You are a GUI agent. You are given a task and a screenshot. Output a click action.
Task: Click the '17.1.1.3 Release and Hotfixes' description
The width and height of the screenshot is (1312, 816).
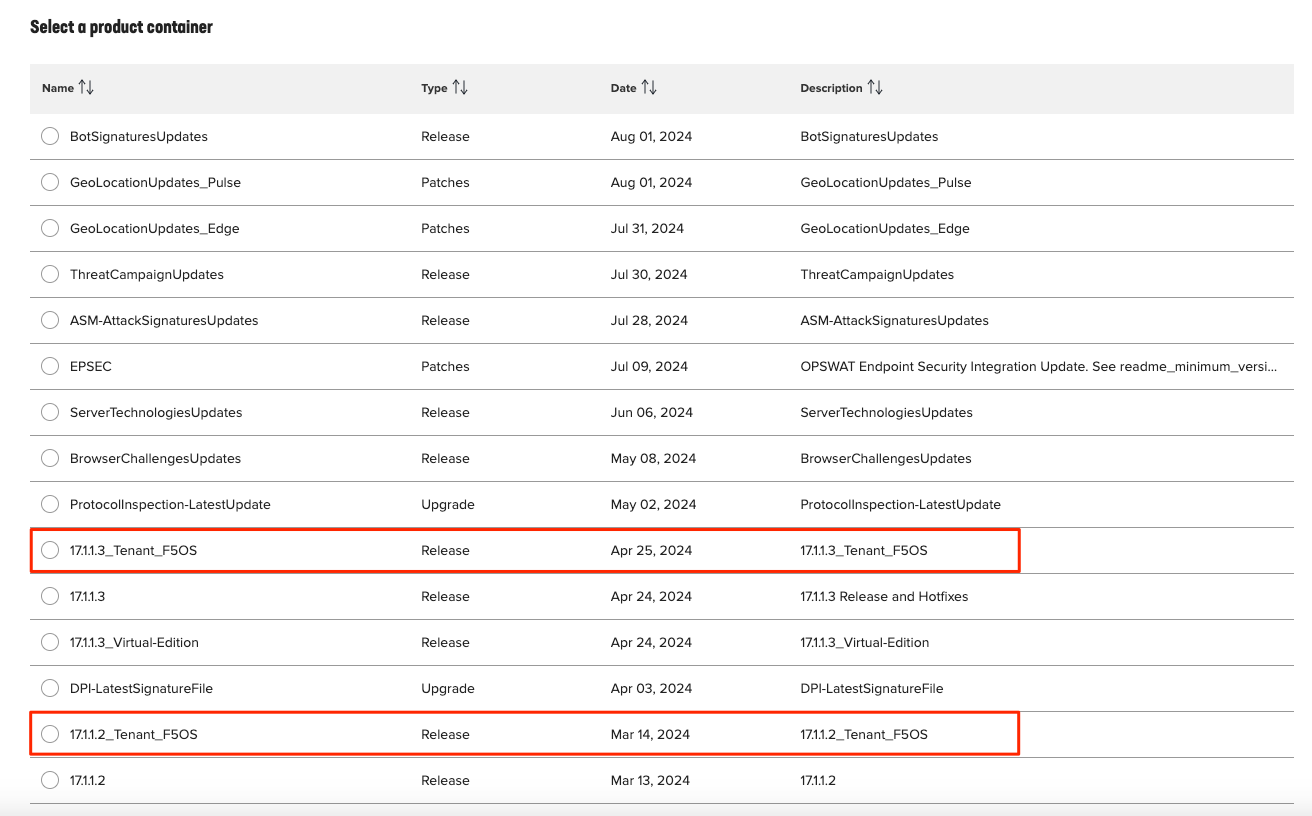(x=884, y=596)
